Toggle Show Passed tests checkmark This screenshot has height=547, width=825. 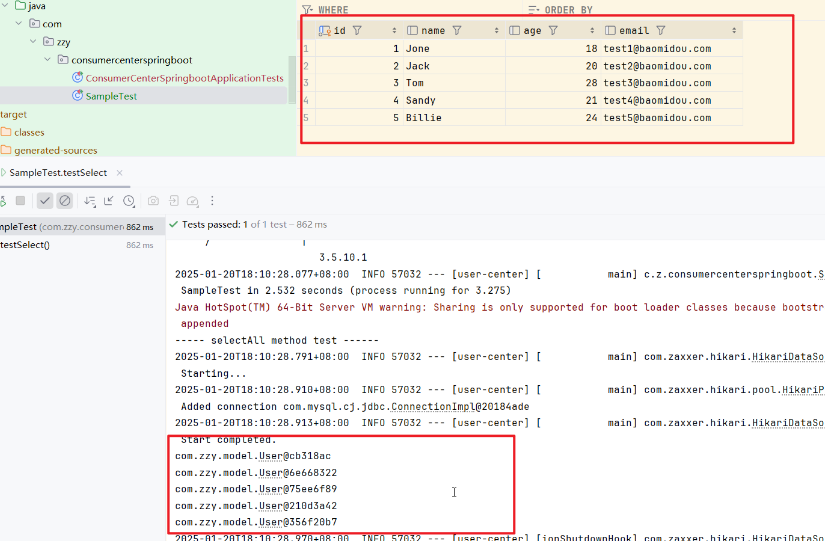(45, 200)
